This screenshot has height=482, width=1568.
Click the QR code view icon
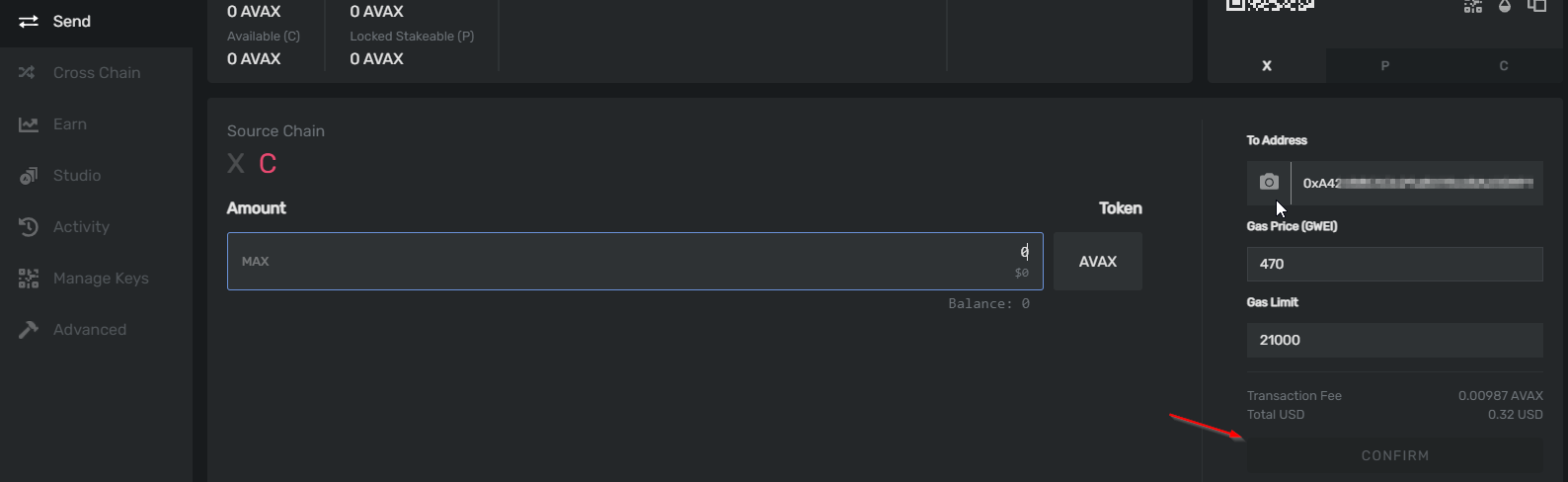[1472, 6]
